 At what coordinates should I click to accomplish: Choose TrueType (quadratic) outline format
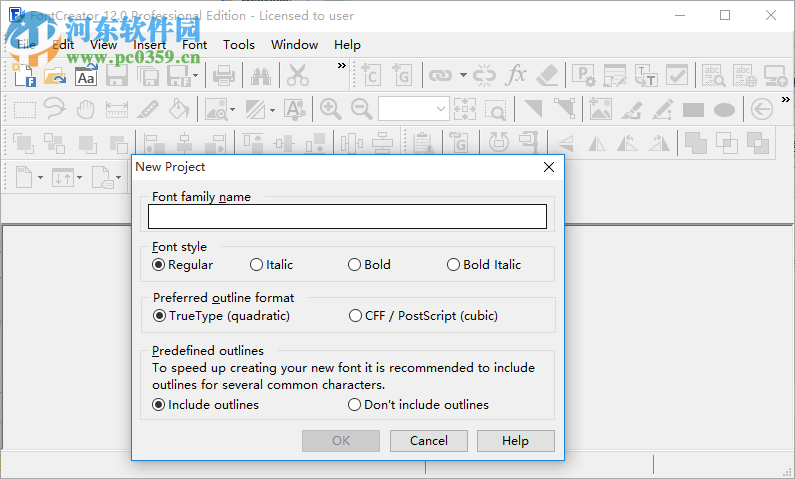222,316
